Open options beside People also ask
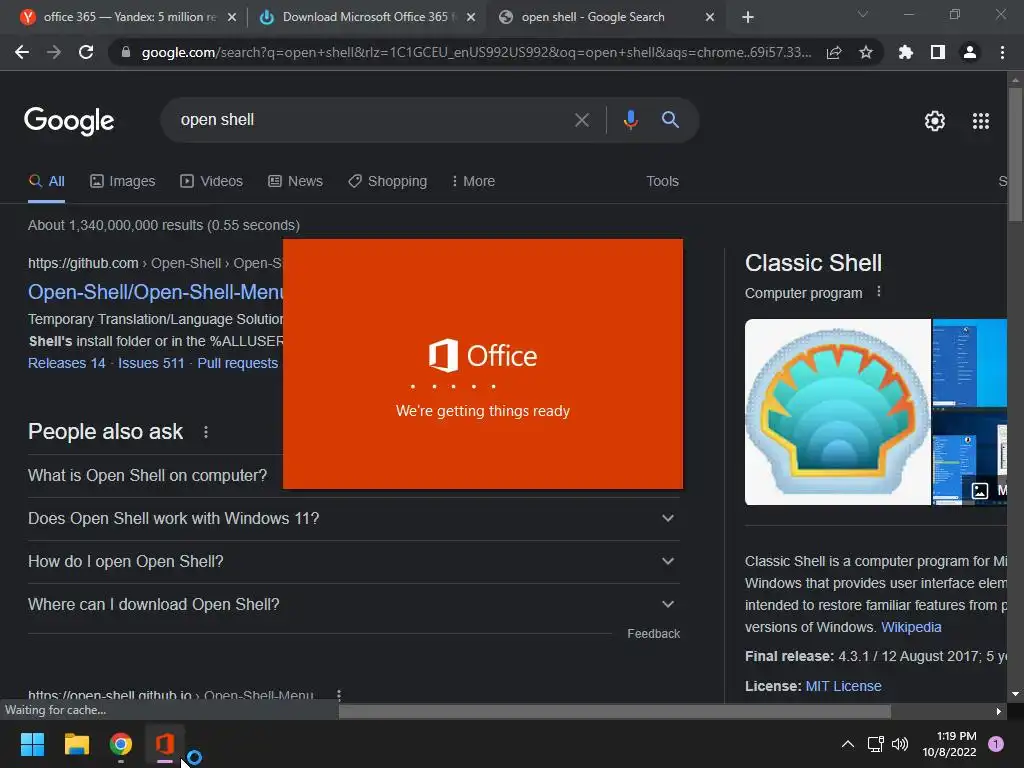 (206, 432)
